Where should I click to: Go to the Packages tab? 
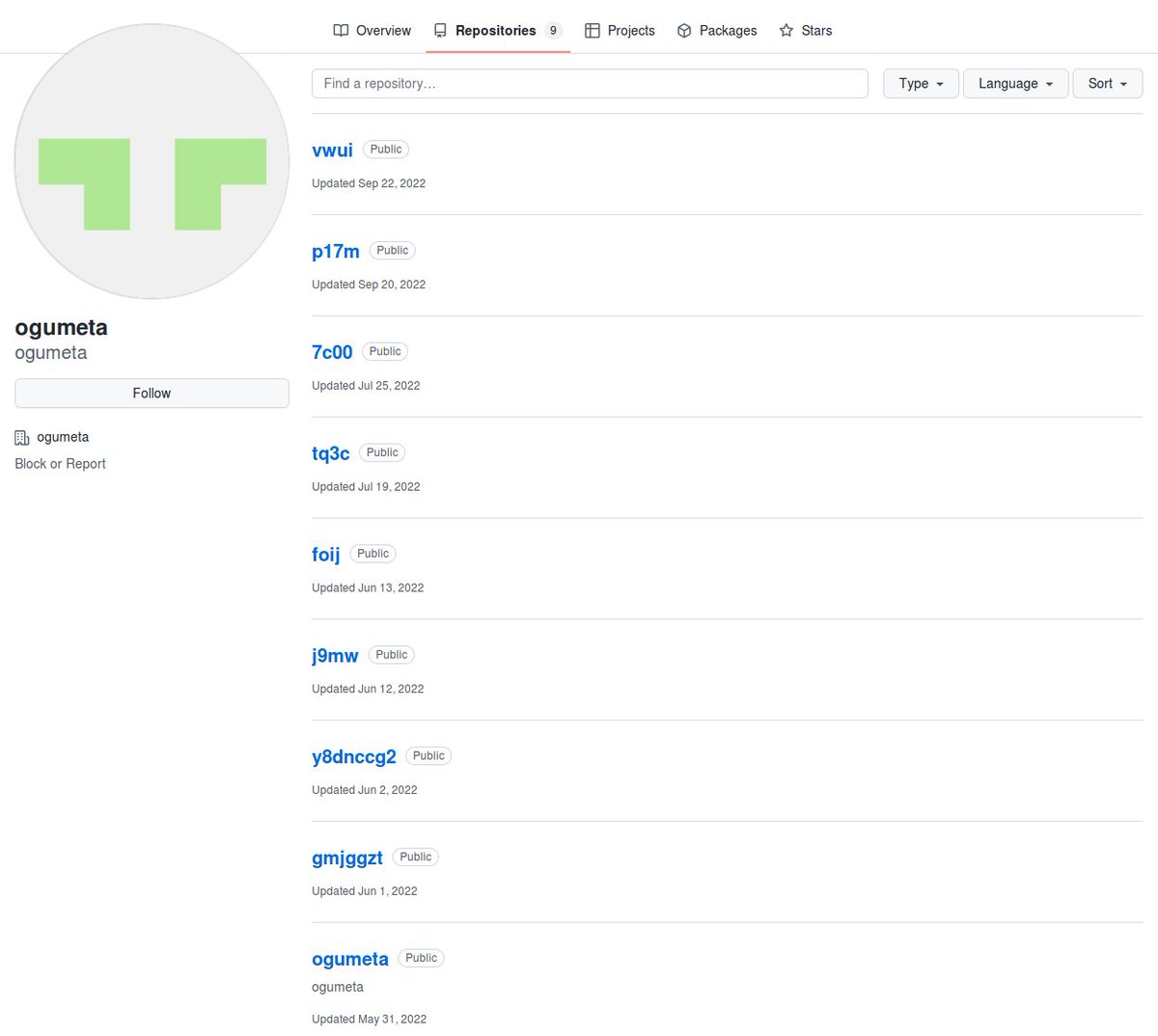pos(717,31)
